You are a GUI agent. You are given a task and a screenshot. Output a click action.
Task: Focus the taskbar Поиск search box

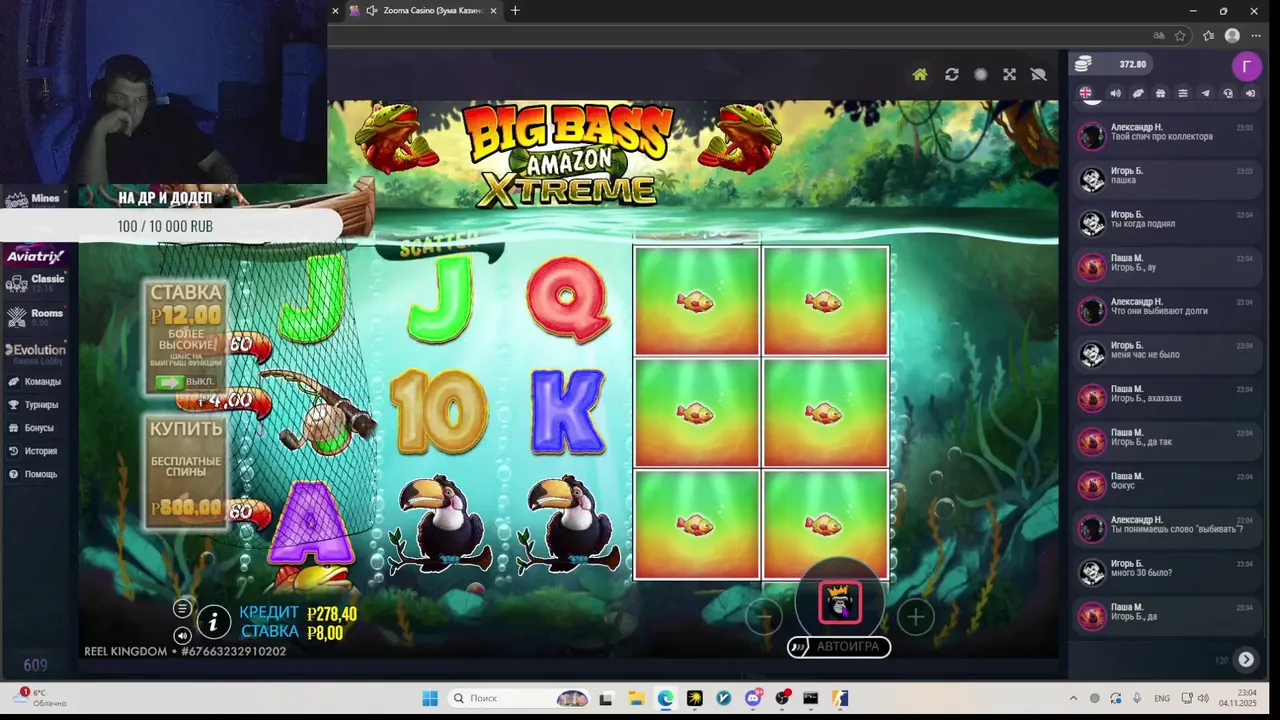(521, 698)
